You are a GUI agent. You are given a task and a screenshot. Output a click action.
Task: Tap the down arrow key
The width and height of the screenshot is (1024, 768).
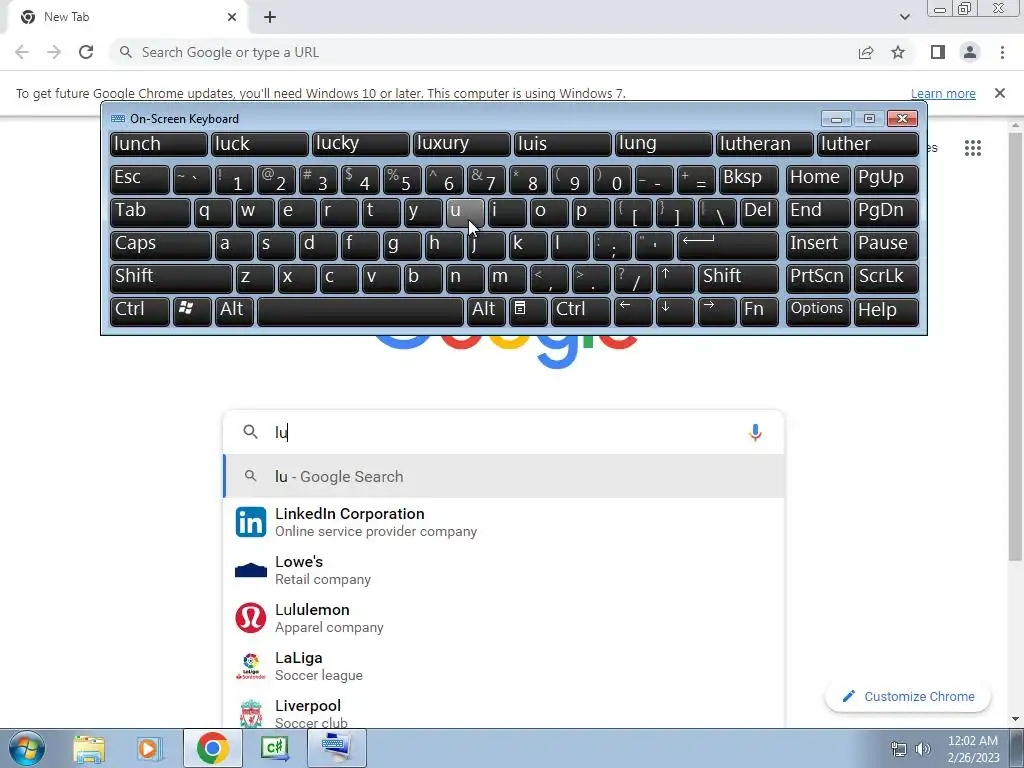675,311
